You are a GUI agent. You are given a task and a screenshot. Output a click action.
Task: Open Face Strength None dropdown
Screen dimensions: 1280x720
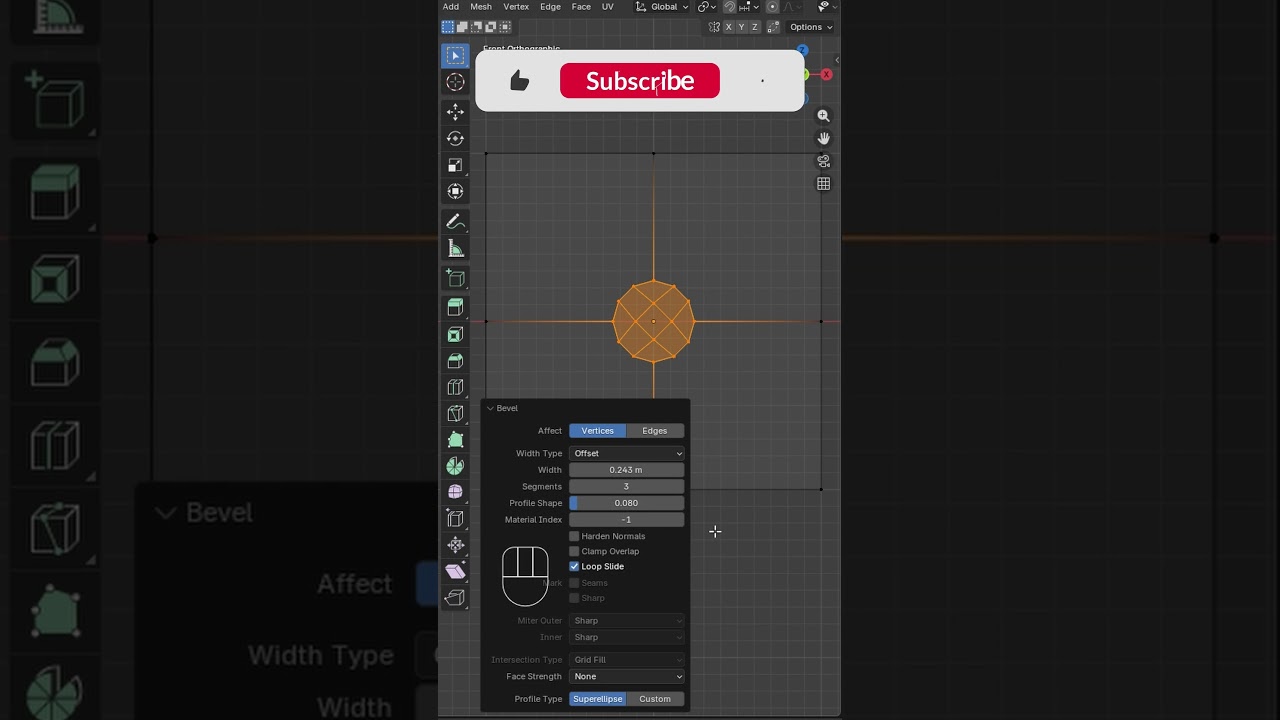point(627,676)
